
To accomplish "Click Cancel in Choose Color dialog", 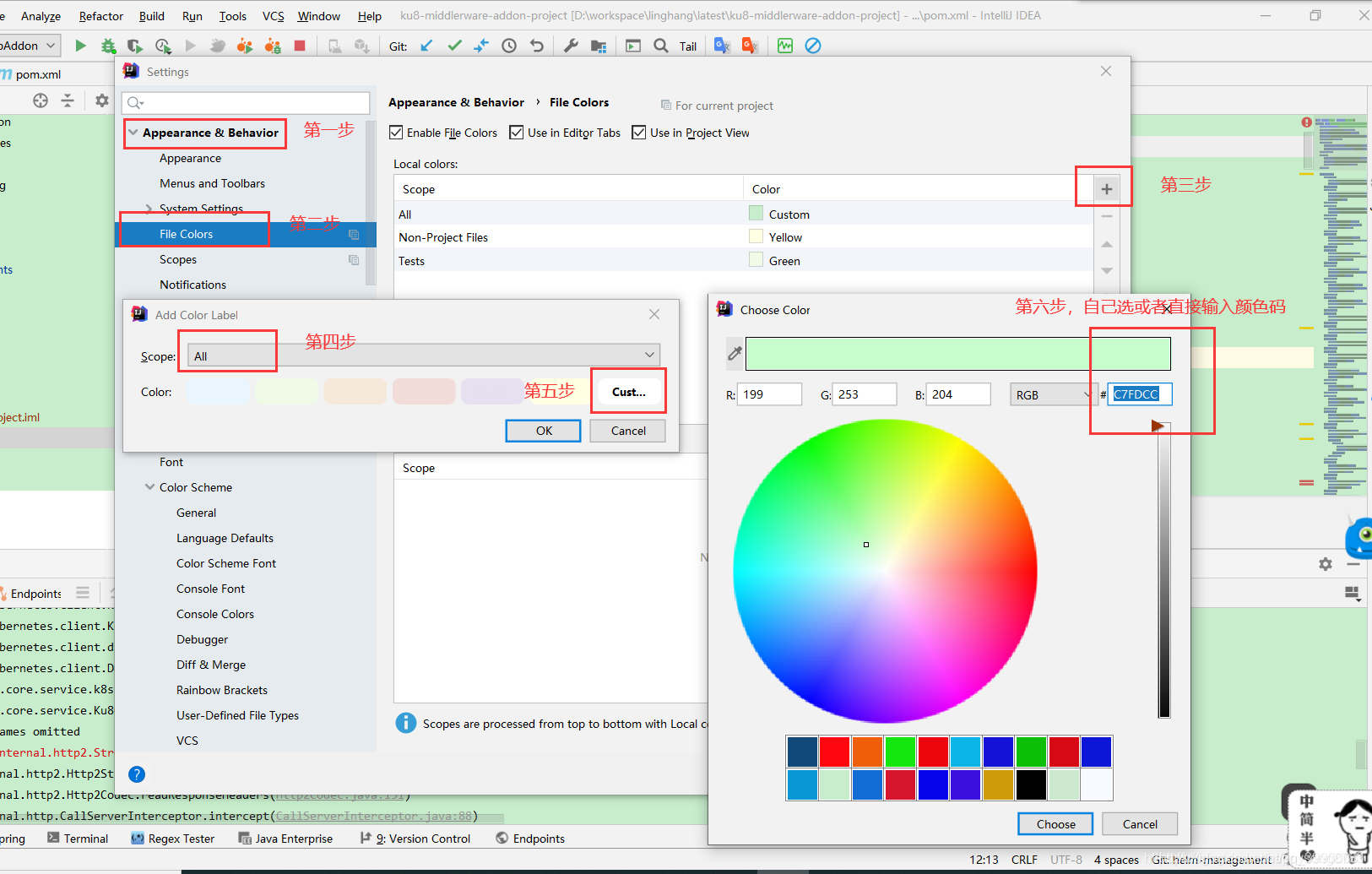I will coord(1140,824).
